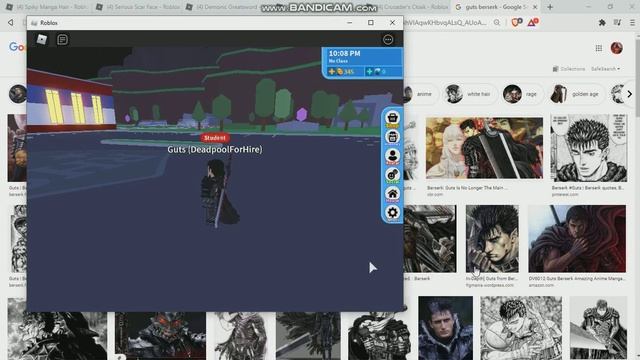Open 'Berserk: Guts Is No Longer The Main' image
The image size is (640, 360).
pyautogui.click(x=484, y=148)
